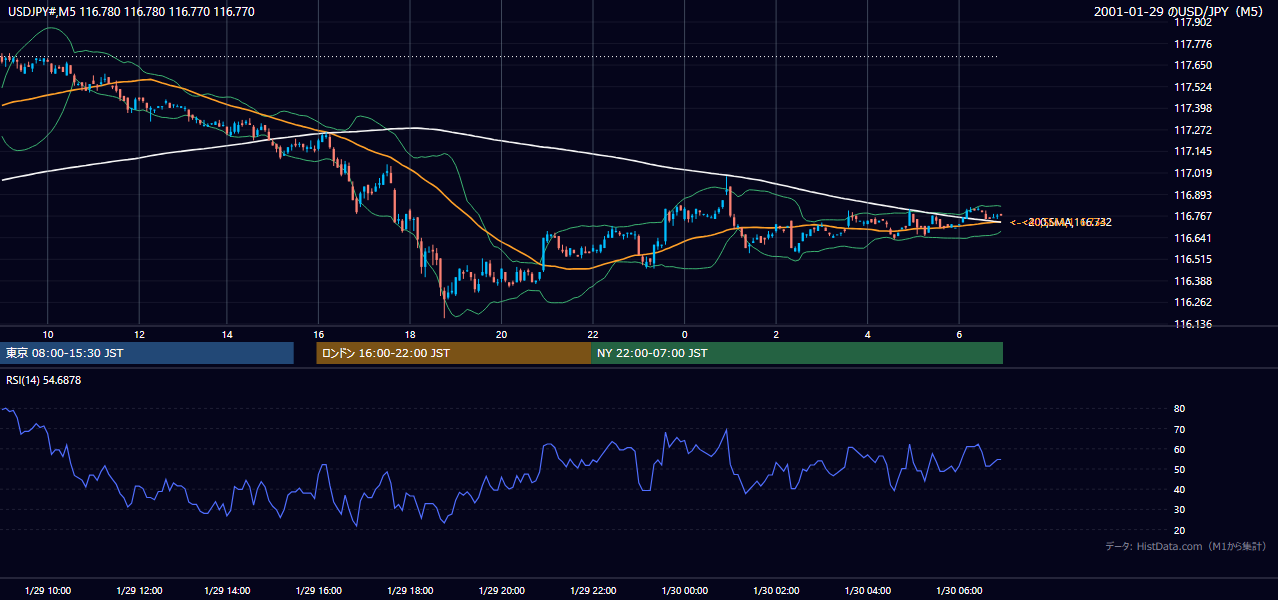
Task: Click hour tick 16 under price chart
Action: pyautogui.click(x=318, y=334)
